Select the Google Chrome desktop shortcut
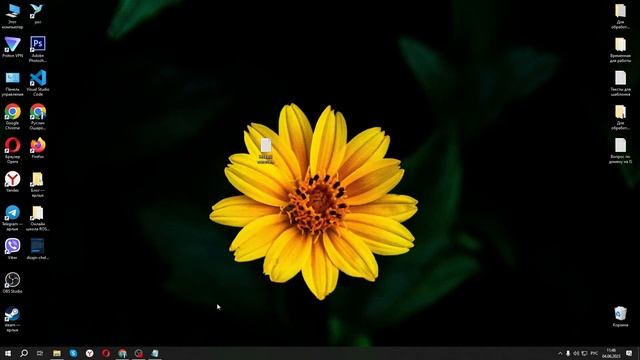640x360 pixels. [x=12, y=117]
